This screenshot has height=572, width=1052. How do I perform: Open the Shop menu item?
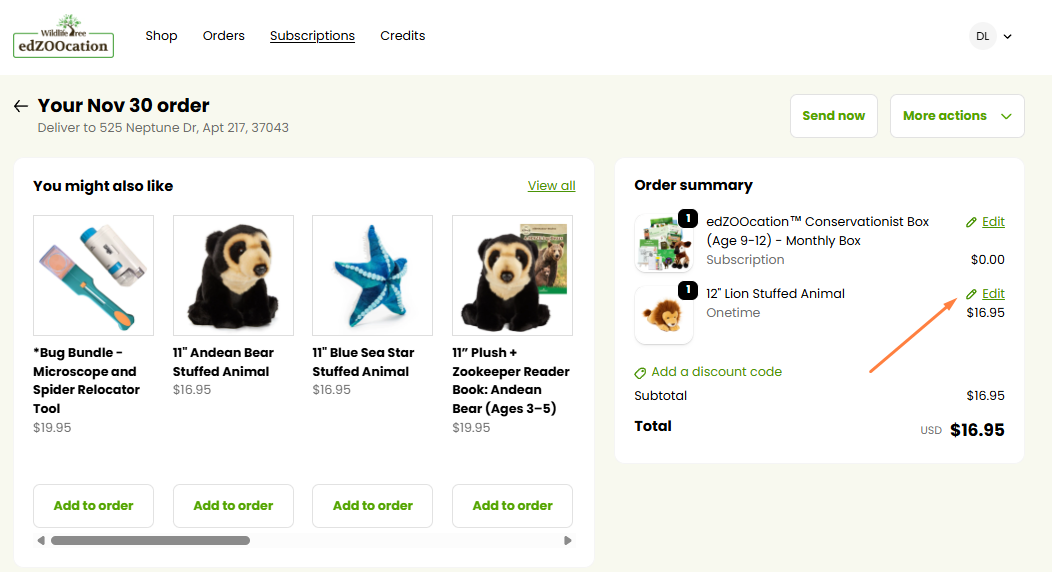pos(161,36)
